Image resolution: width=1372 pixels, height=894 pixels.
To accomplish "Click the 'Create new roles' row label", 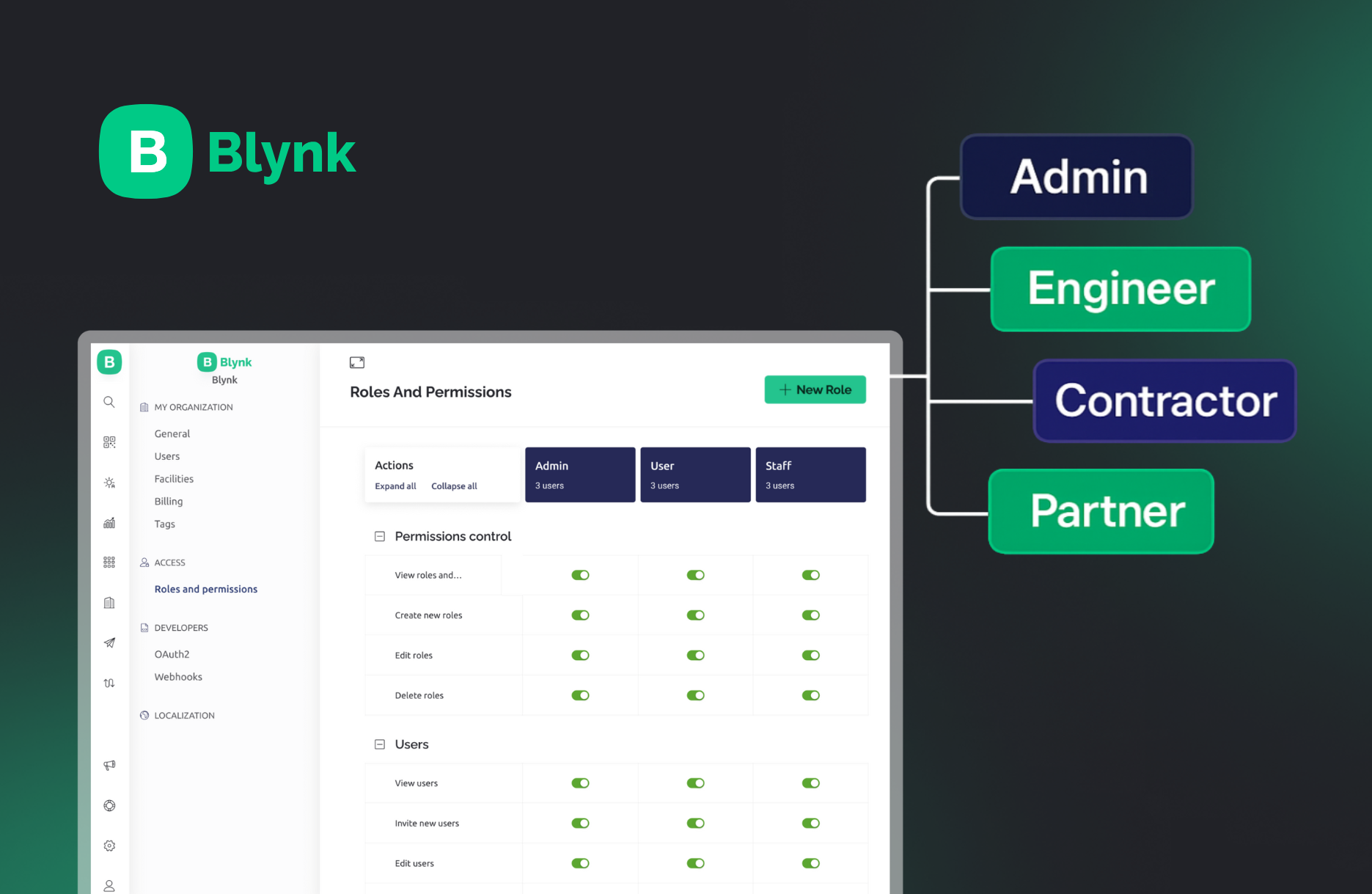I will (428, 615).
